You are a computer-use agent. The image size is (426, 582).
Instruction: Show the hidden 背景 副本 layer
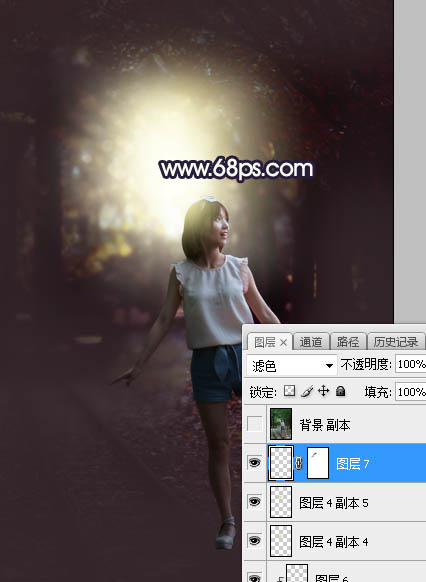(255, 424)
